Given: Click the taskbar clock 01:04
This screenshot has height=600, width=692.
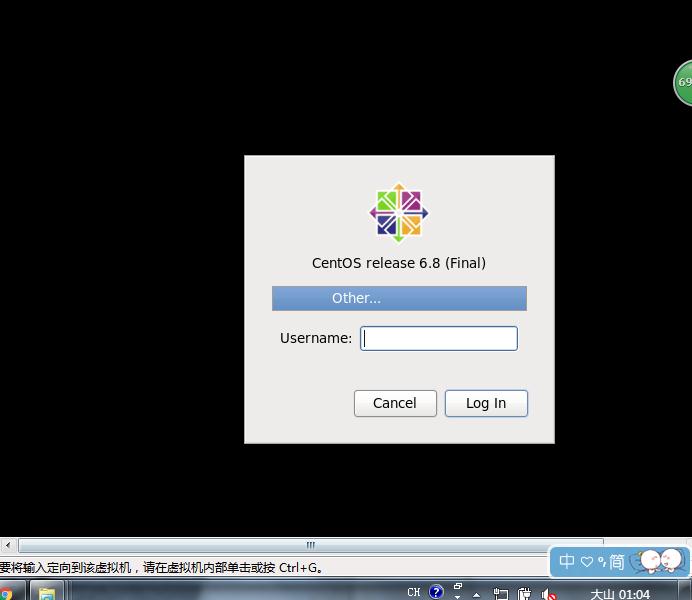Looking at the screenshot, I should (620, 594).
